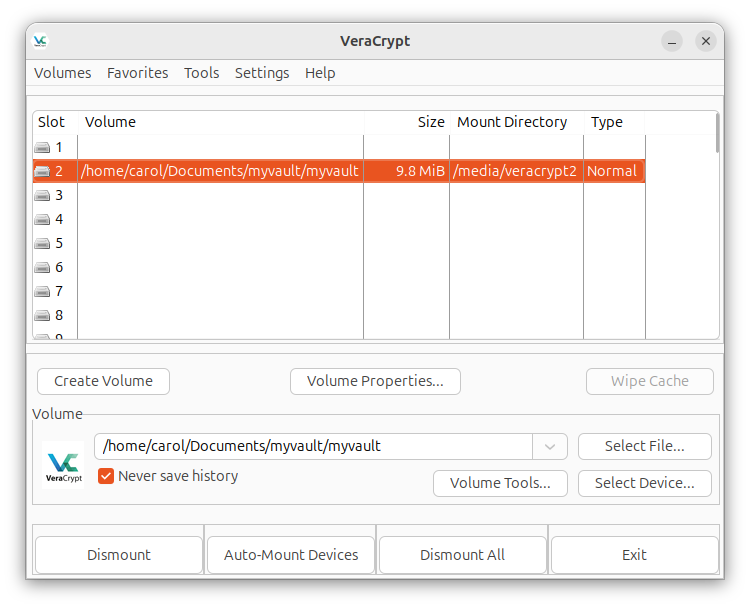Click the Dismount All button
750x608 pixels.
coord(463,555)
